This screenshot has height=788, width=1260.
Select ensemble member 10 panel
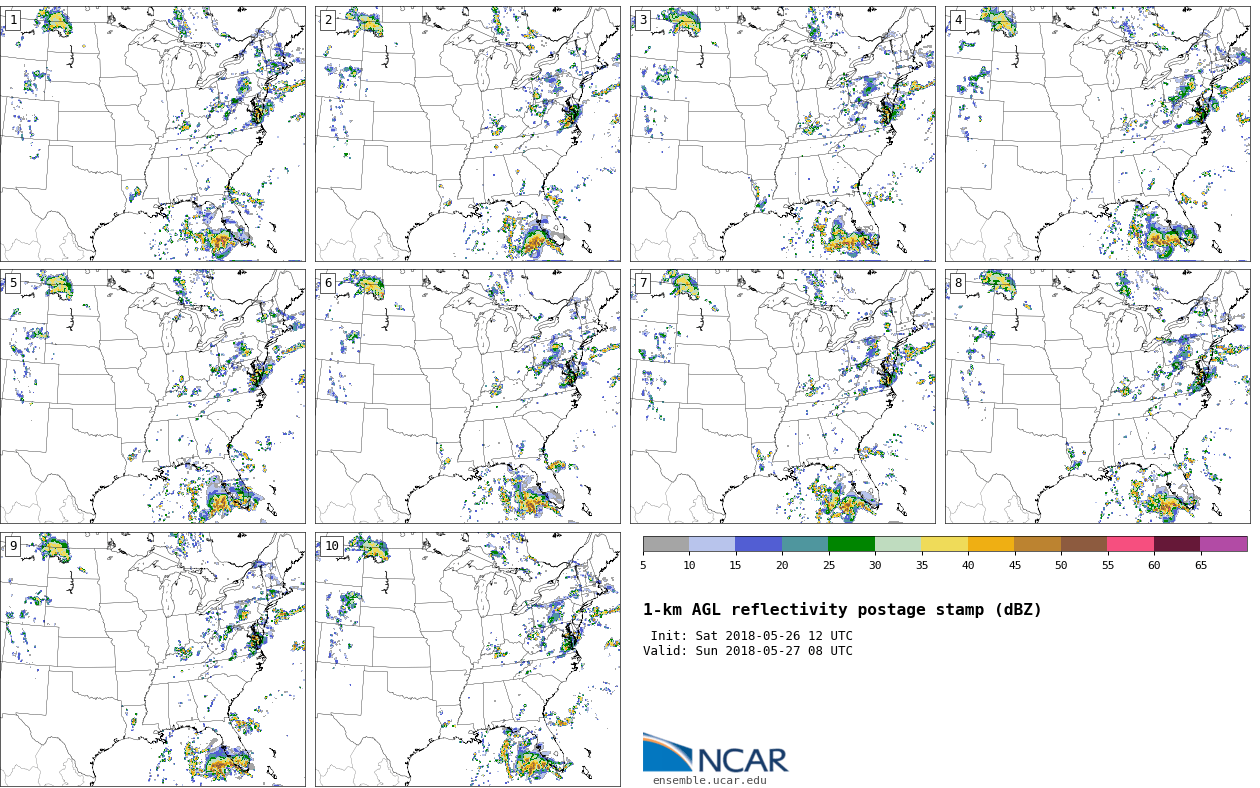(x=467, y=659)
